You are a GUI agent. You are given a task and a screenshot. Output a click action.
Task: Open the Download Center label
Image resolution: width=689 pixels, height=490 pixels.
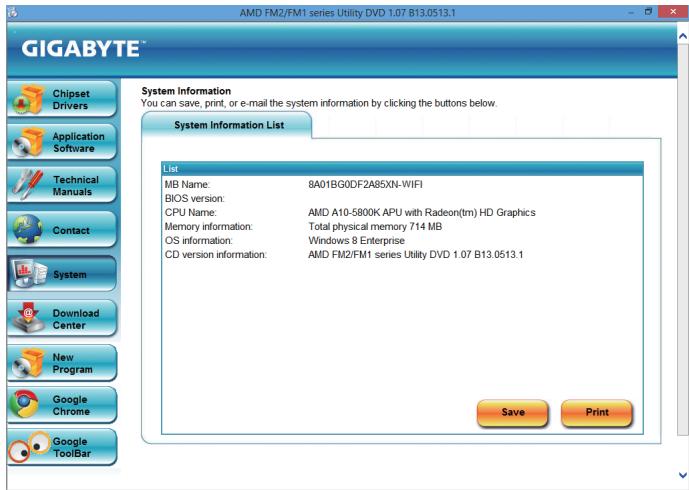click(76, 319)
